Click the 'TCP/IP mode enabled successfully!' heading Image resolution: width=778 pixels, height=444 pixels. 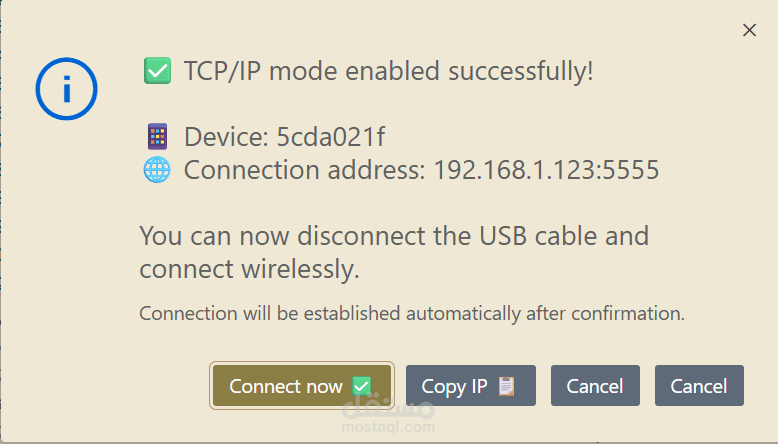(389, 71)
